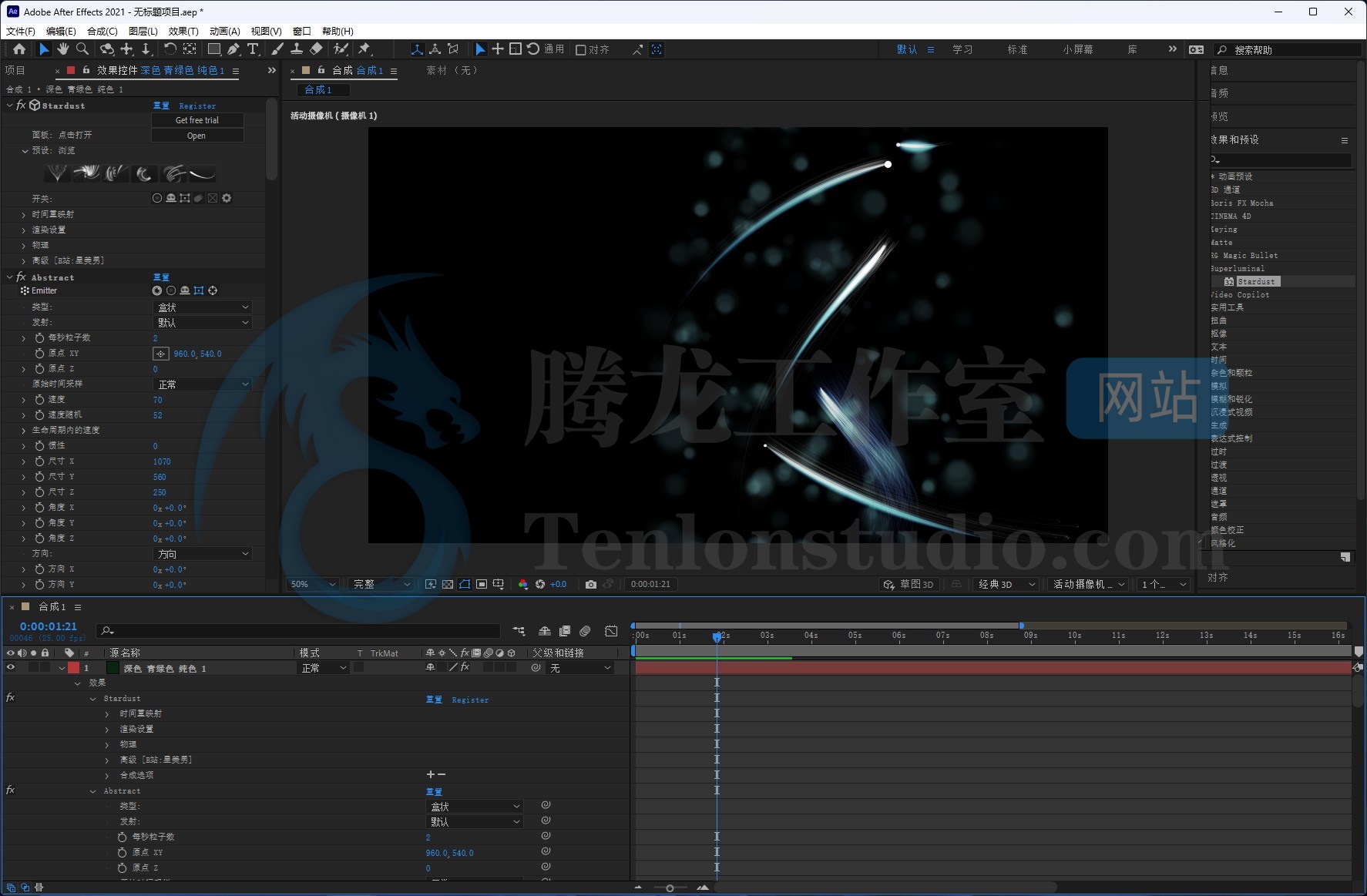Select the Type text tool

click(253, 49)
